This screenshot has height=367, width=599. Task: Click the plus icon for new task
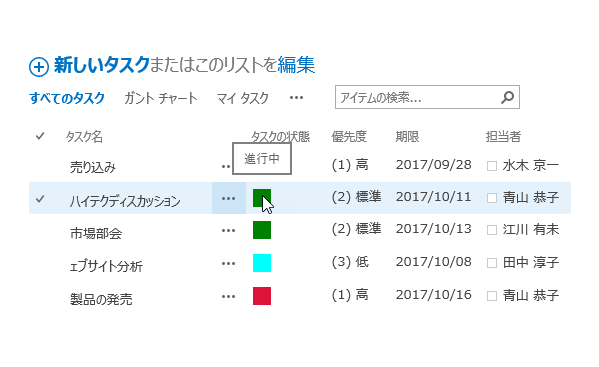click(39, 67)
